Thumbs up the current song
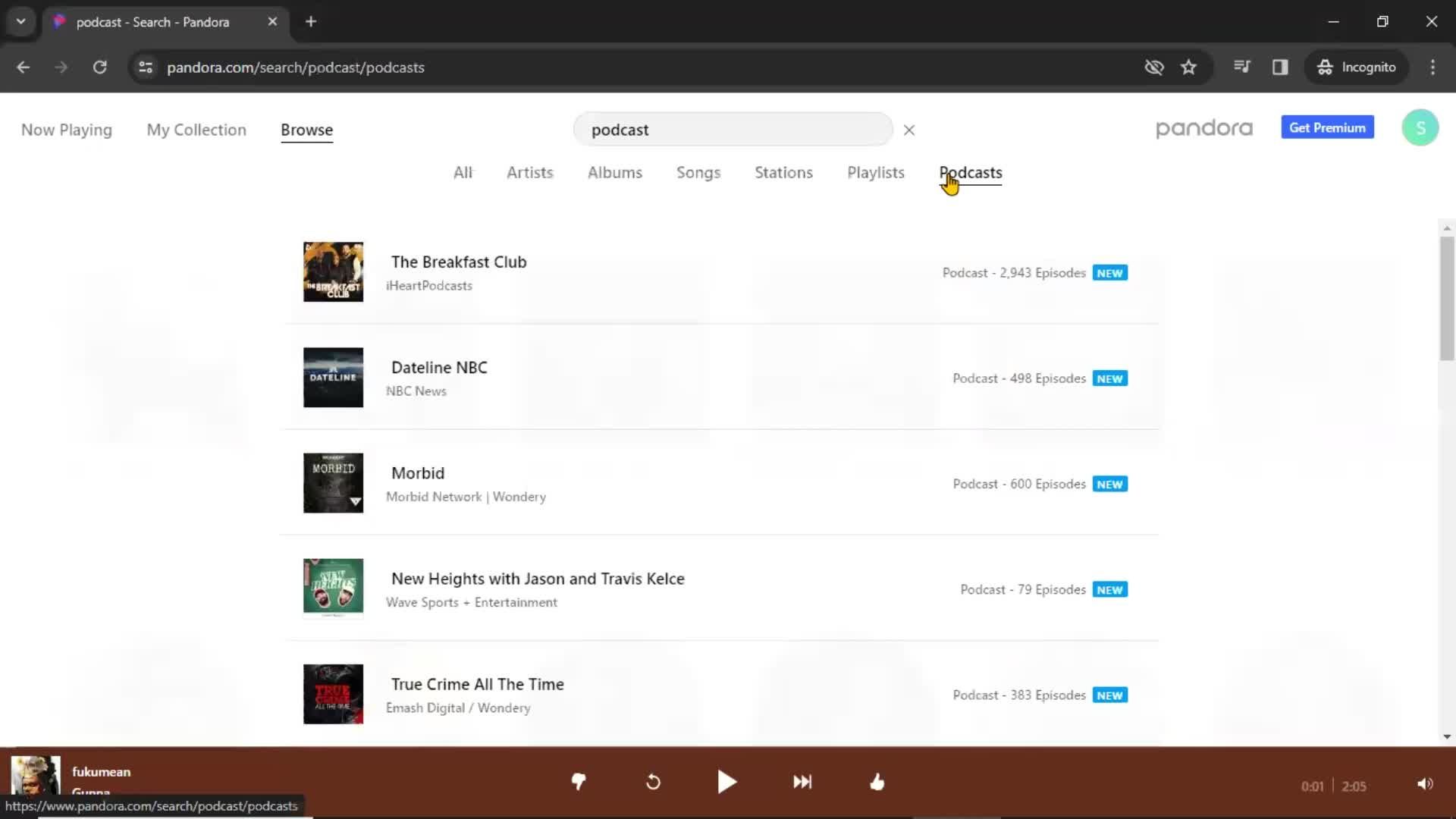This screenshot has height=819, width=1456. point(877,782)
